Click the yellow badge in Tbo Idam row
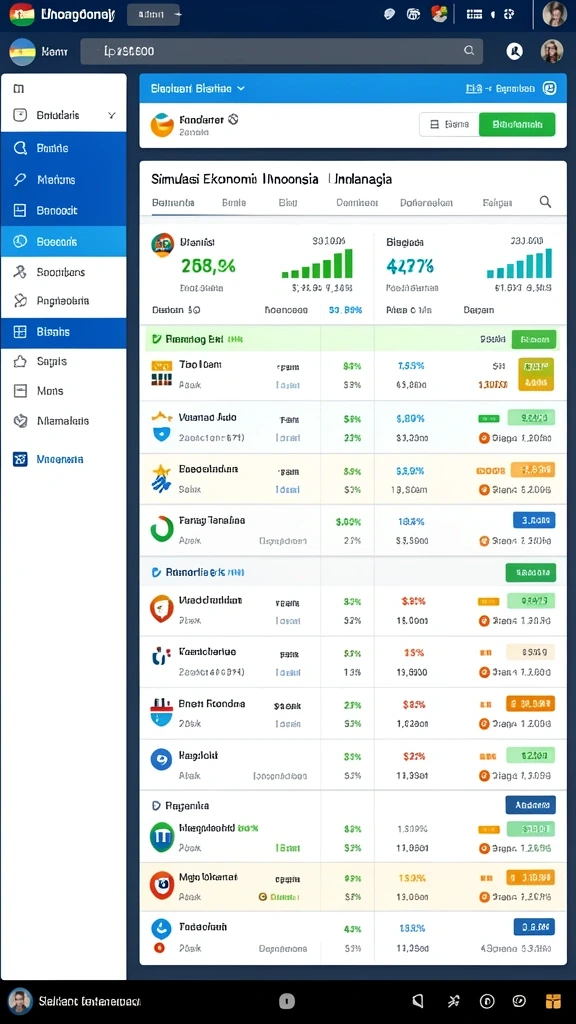576x1024 pixels. [536, 374]
